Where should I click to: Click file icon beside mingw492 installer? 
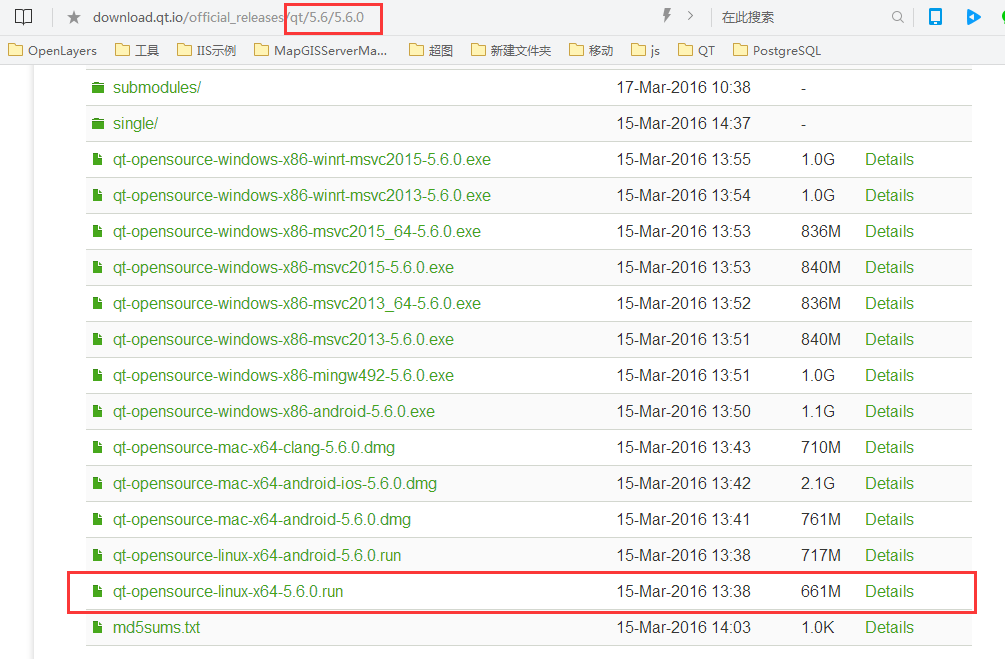pyautogui.click(x=97, y=375)
